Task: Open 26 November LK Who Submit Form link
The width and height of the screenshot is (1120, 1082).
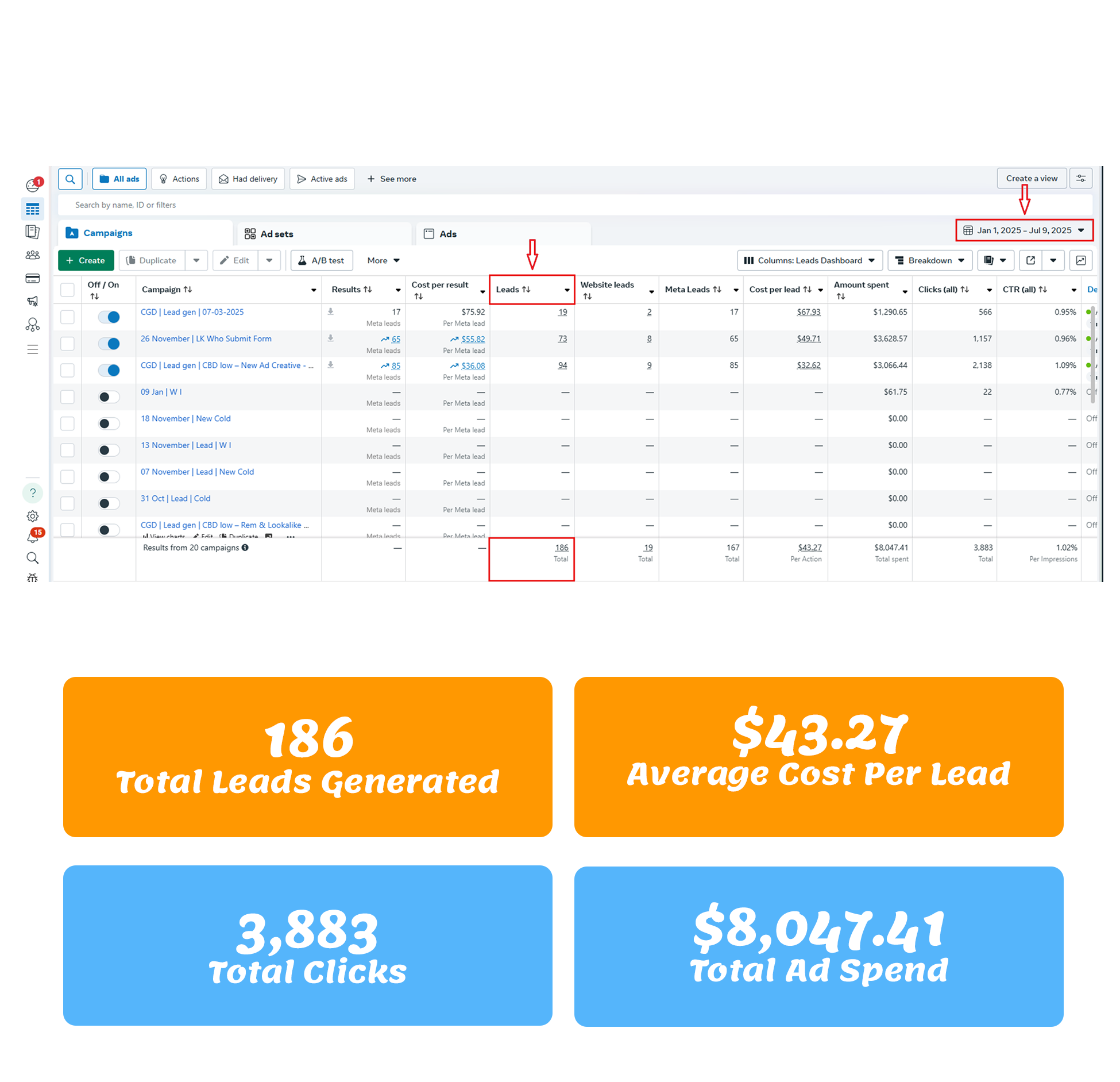Action: (x=206, y=338)
